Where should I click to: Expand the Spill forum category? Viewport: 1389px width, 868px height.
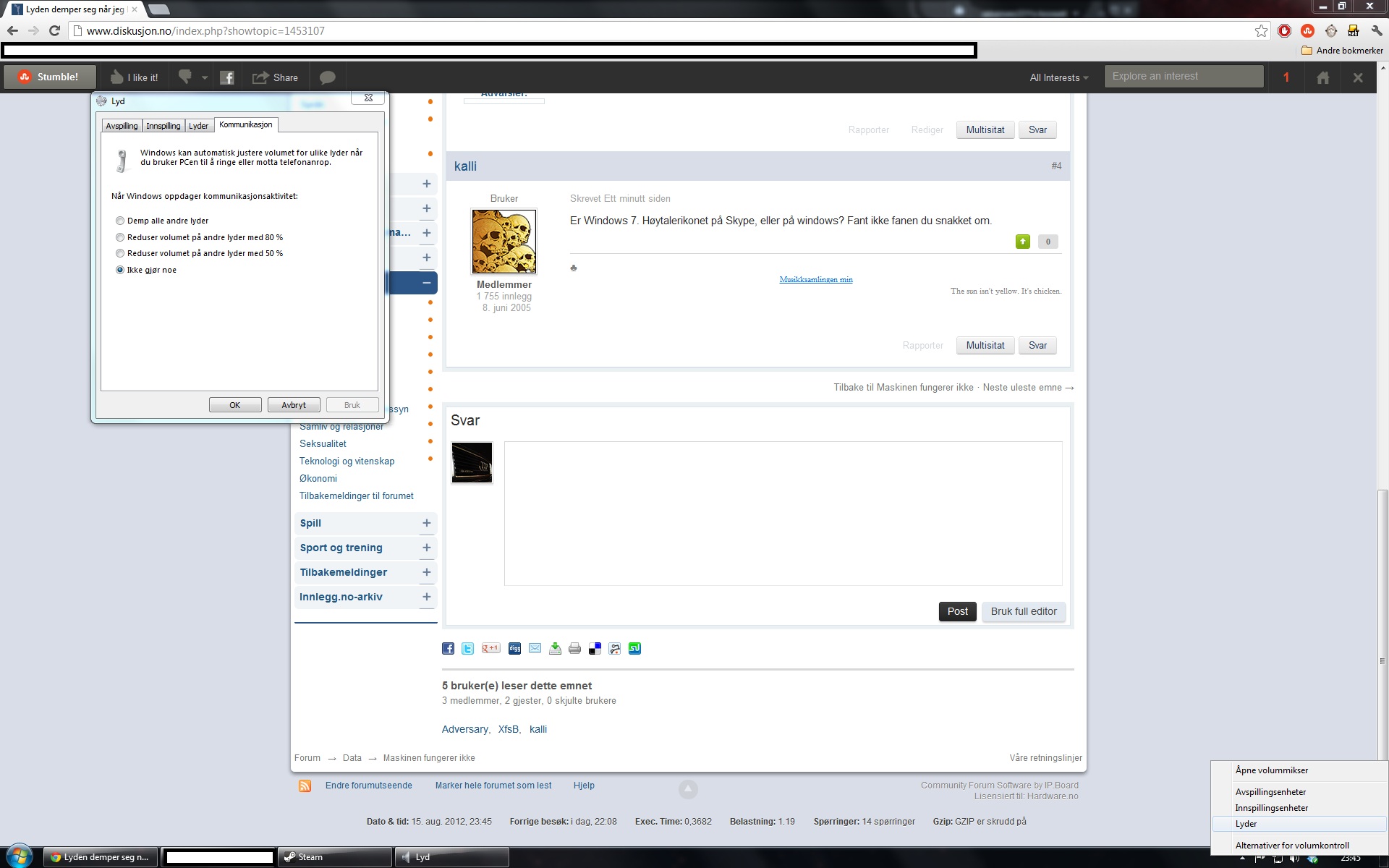[426, 523]
